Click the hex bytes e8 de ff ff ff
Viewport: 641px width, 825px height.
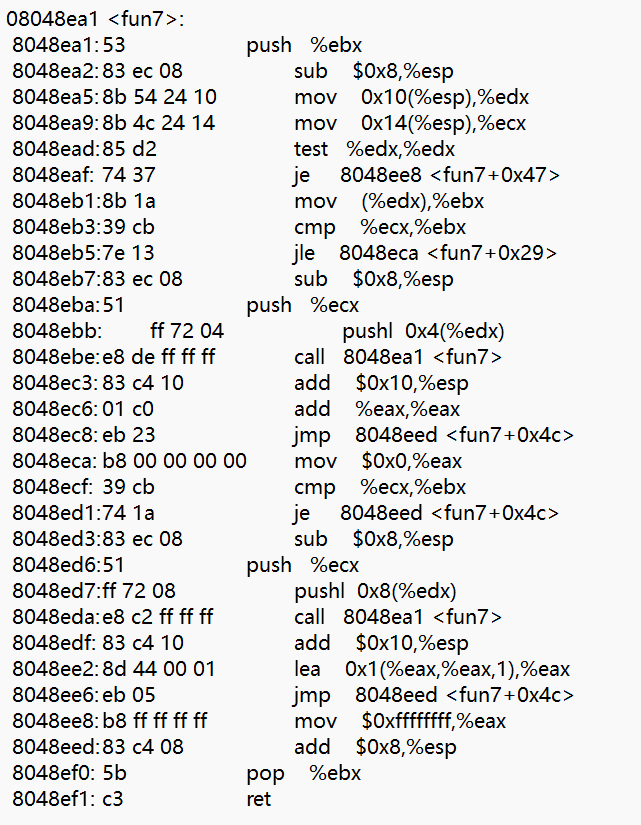158,357
